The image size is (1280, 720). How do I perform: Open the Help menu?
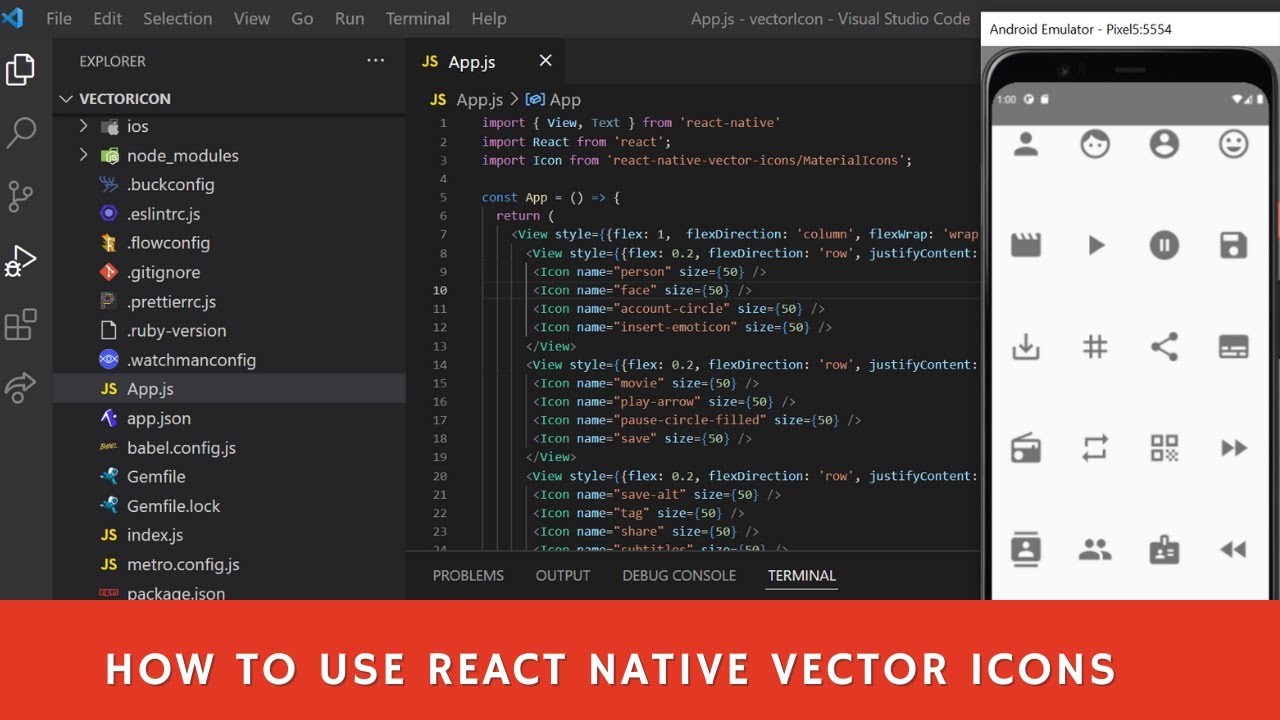coord(489,19)
